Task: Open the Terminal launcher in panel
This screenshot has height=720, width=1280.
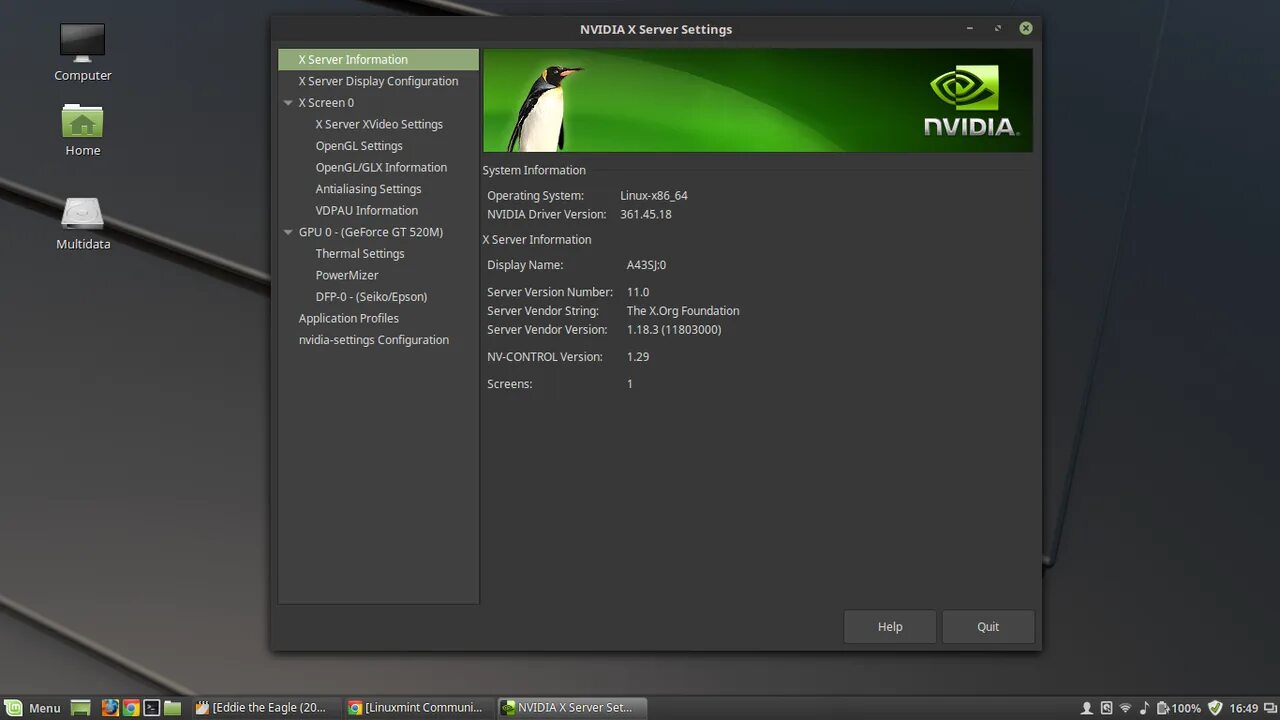Action: coord(152,708)
